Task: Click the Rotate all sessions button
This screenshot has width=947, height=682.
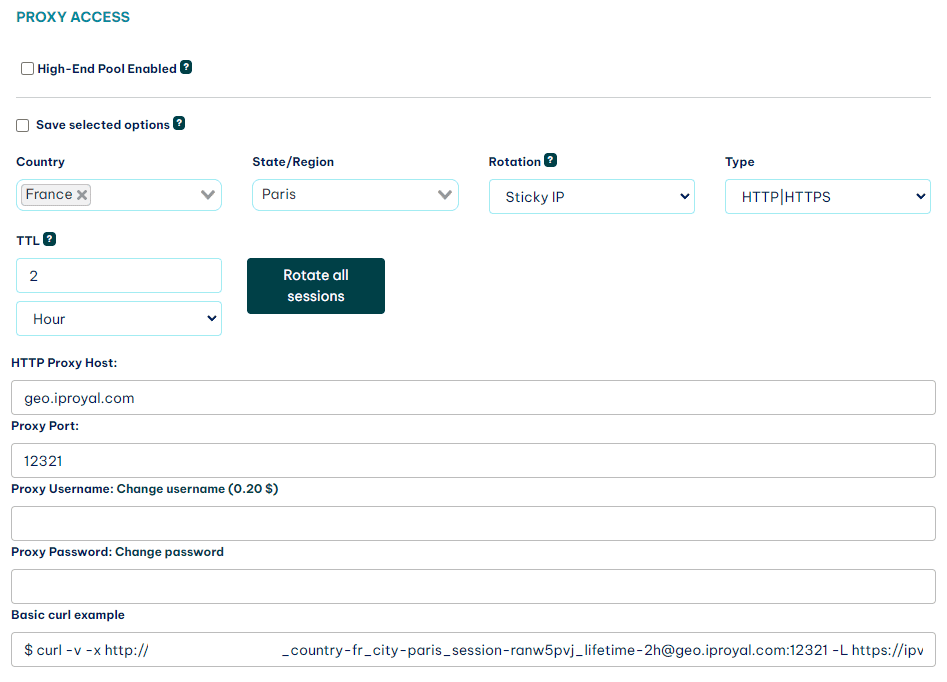Action: pos(316,286)
